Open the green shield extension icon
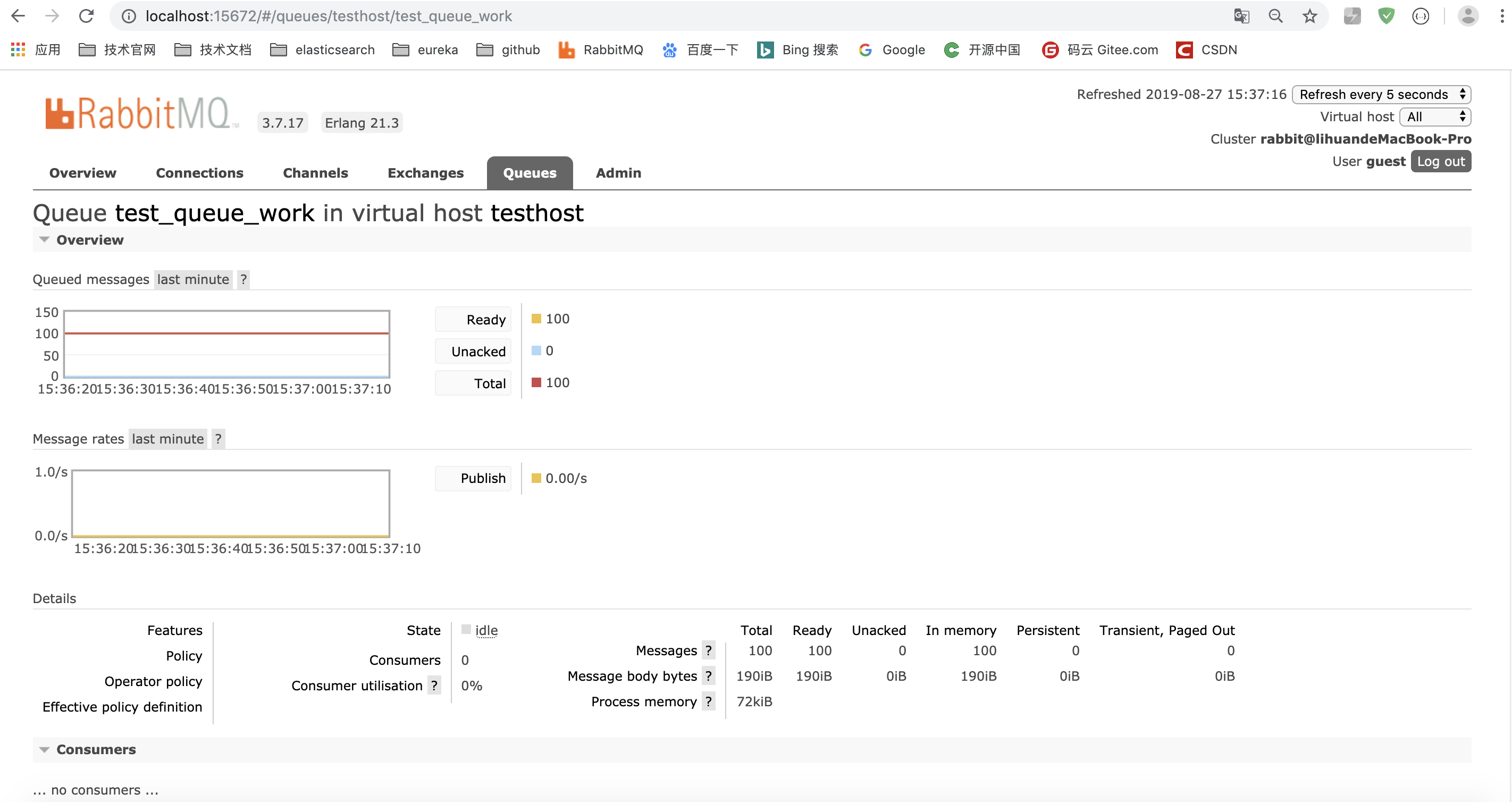The height and width of the screenshot is (802, 1512). click(1387, 16)
